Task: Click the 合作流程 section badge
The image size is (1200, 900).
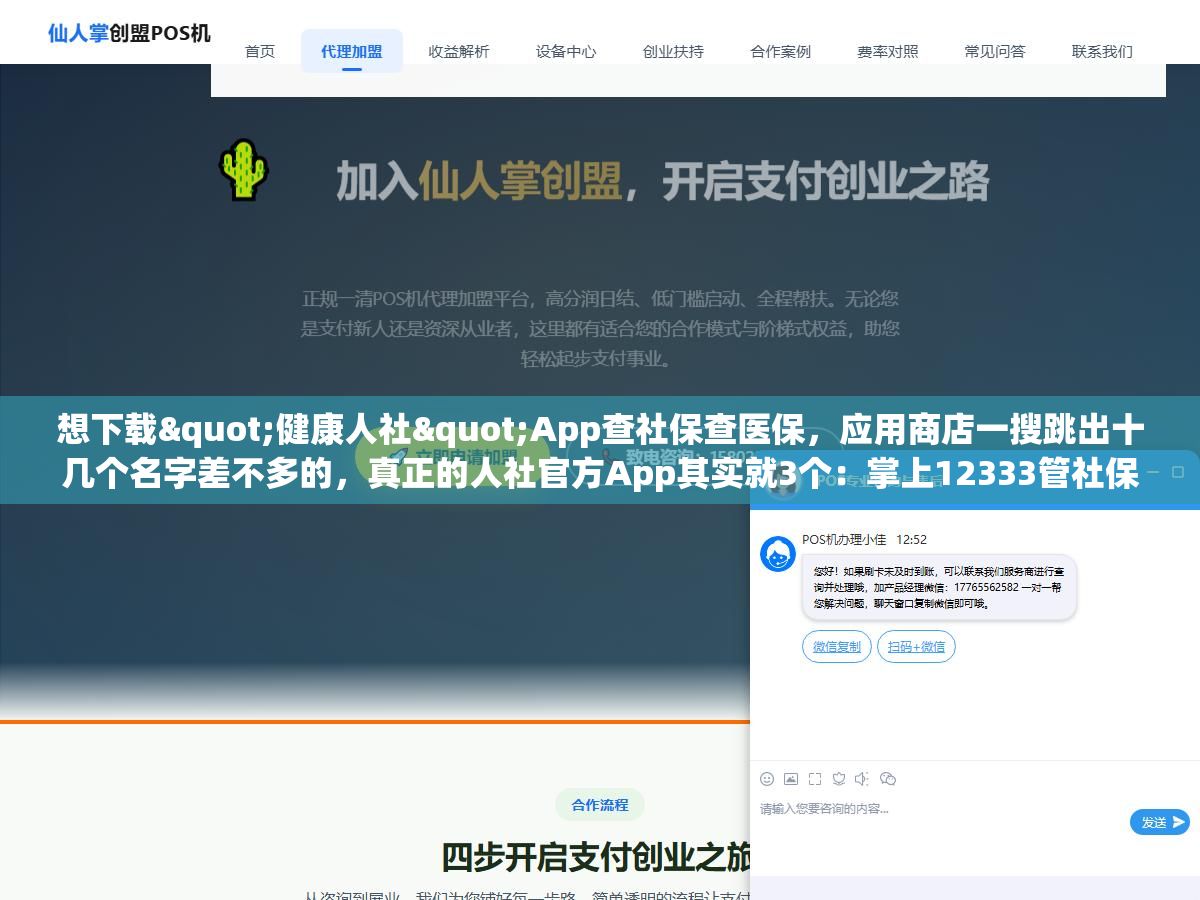Action: [x=600, y=805]
